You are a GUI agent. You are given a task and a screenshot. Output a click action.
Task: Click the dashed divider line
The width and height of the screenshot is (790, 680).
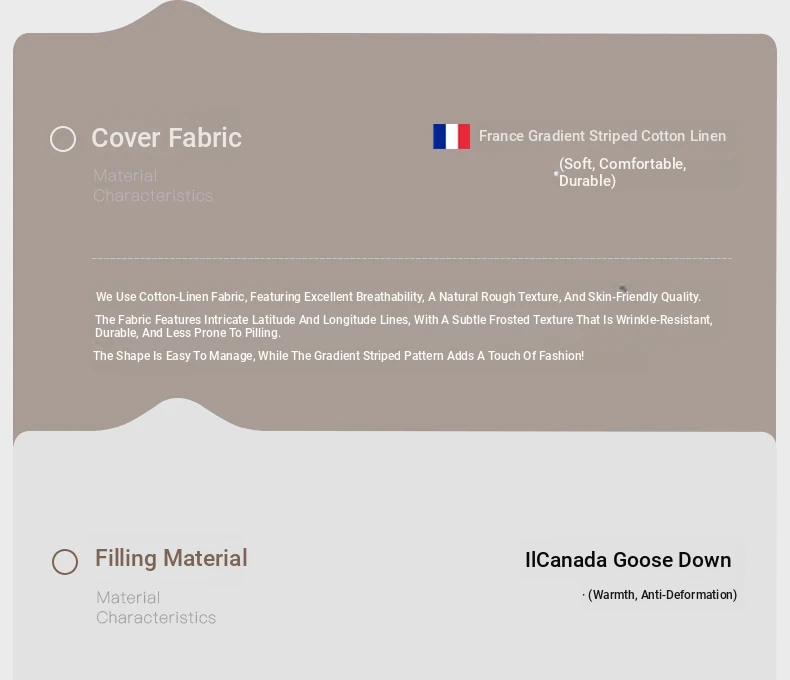[411, 258]
